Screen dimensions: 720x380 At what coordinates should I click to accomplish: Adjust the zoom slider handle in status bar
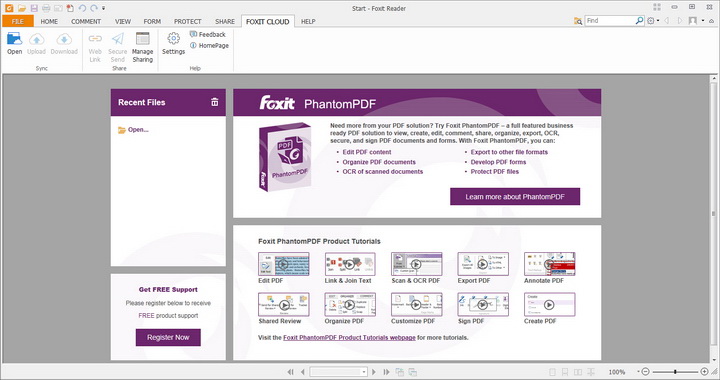click(675, 372)
